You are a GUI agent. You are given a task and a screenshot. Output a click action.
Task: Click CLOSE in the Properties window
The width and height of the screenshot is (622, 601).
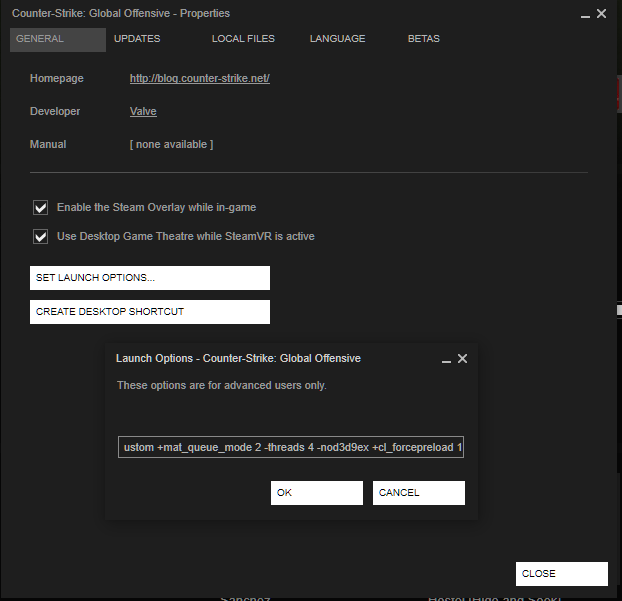point(562,574)
